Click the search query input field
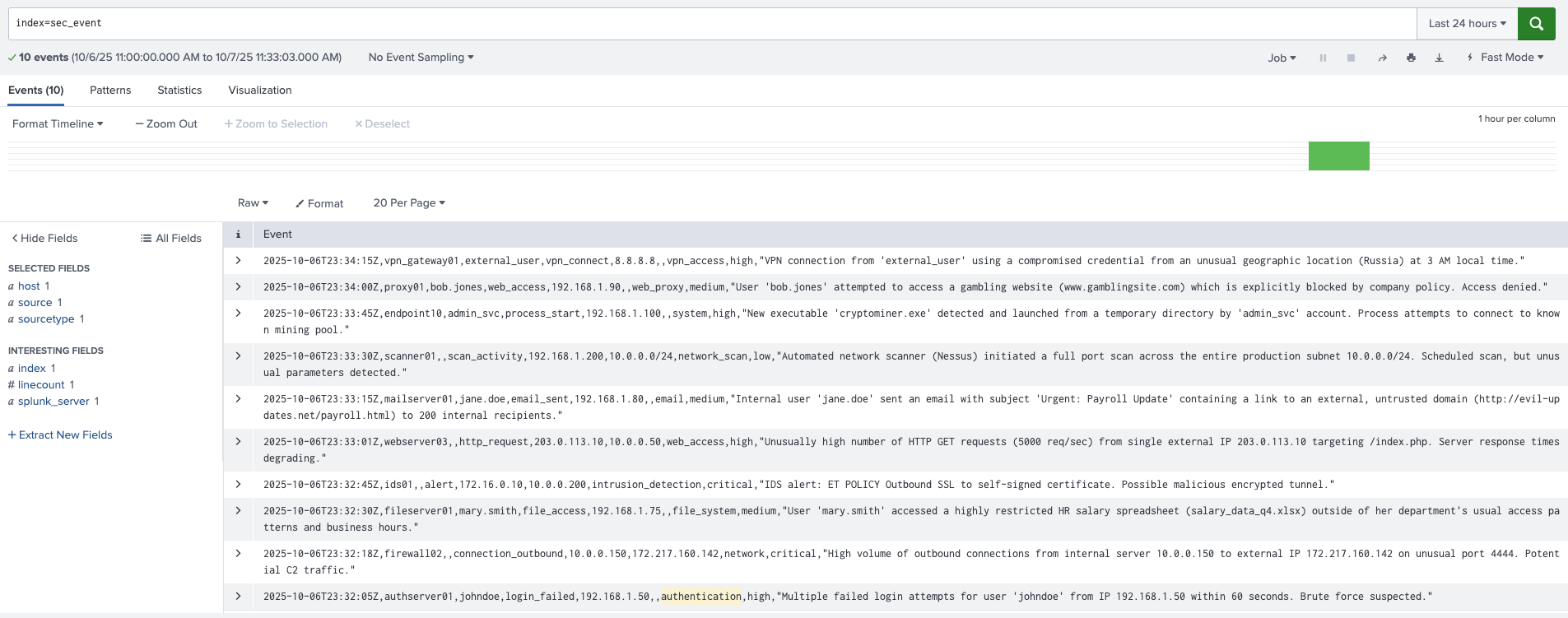This screenshot has height=618, width=1568. 708,24
